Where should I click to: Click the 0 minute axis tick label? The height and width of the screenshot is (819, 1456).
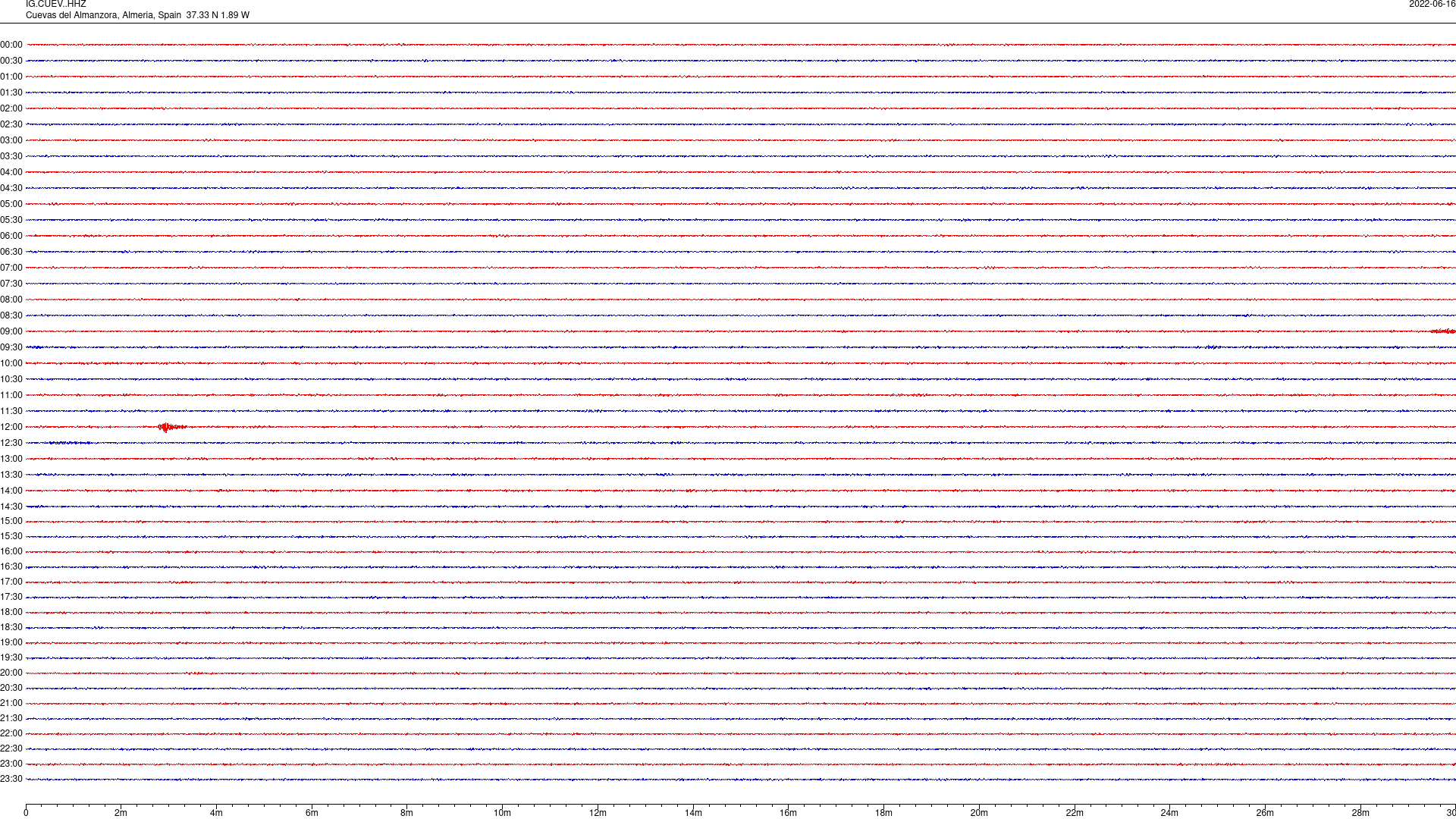pyautogui.click(x=26, y=813)
